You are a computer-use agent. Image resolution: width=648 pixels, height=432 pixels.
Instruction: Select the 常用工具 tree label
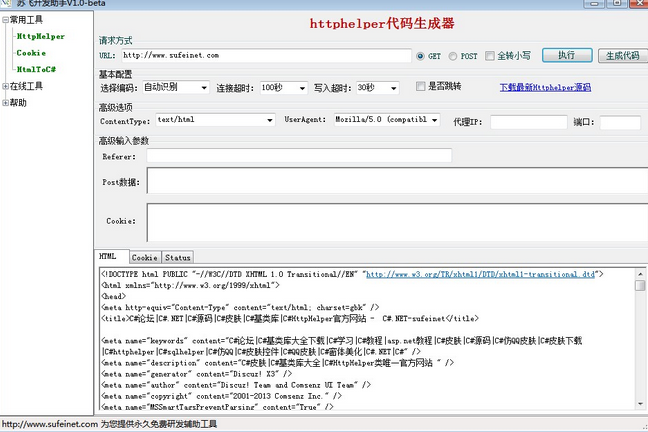point(26,20)
